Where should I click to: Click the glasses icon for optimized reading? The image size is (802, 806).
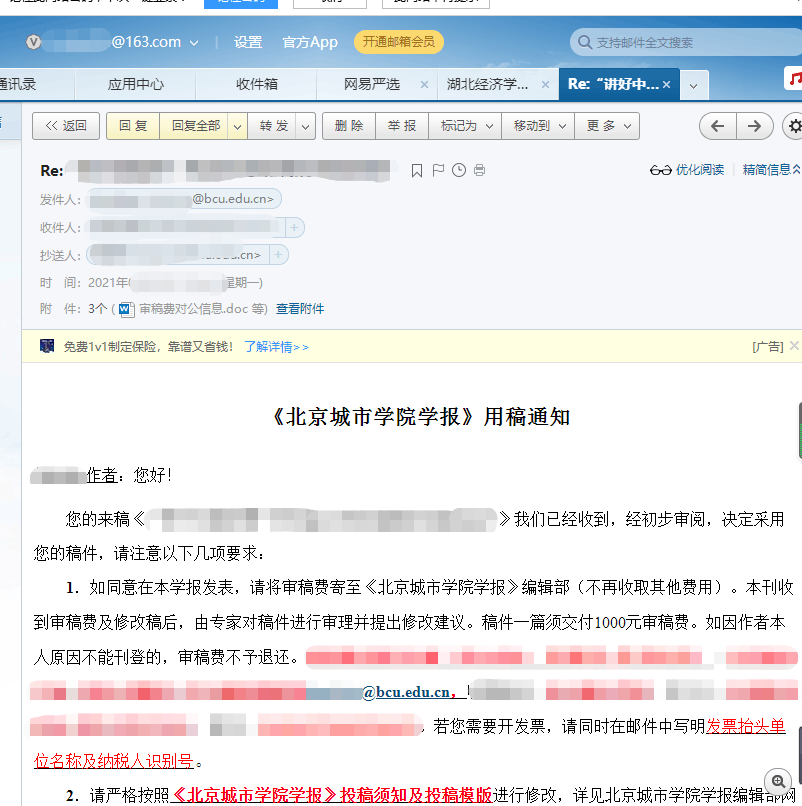coord(661,170)
